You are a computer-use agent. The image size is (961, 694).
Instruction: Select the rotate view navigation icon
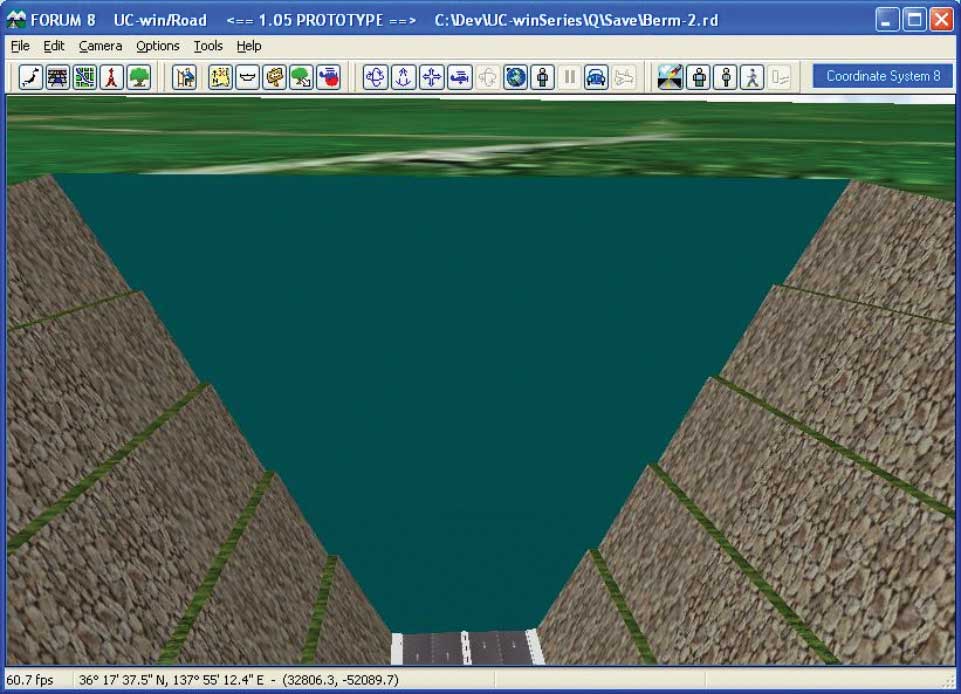click(x=375, y=77)
